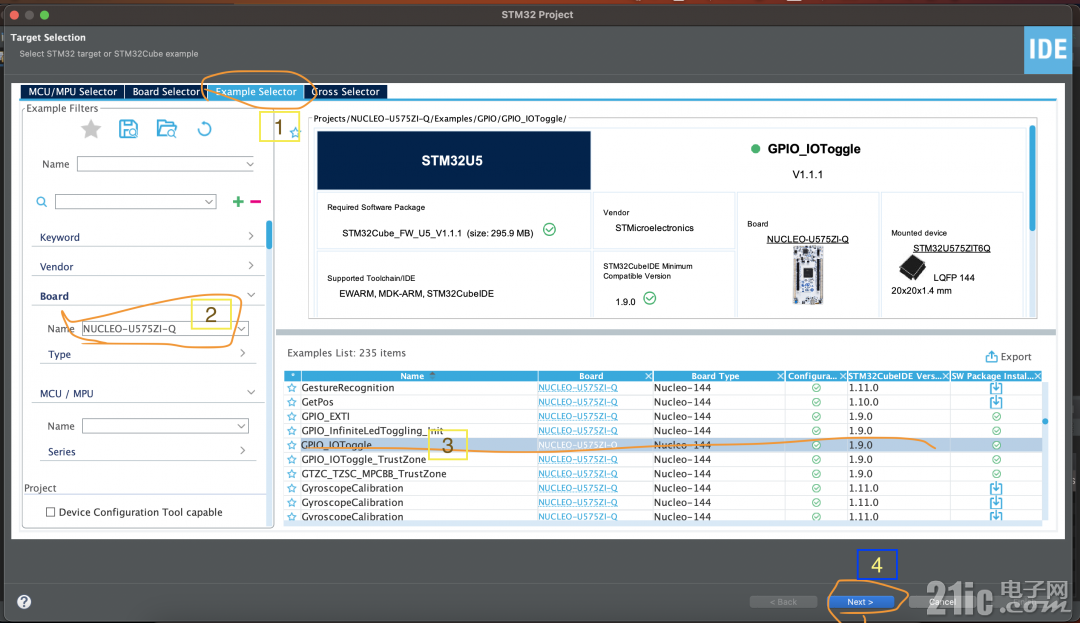Switch to the Board Selector tab

[165, 92]
